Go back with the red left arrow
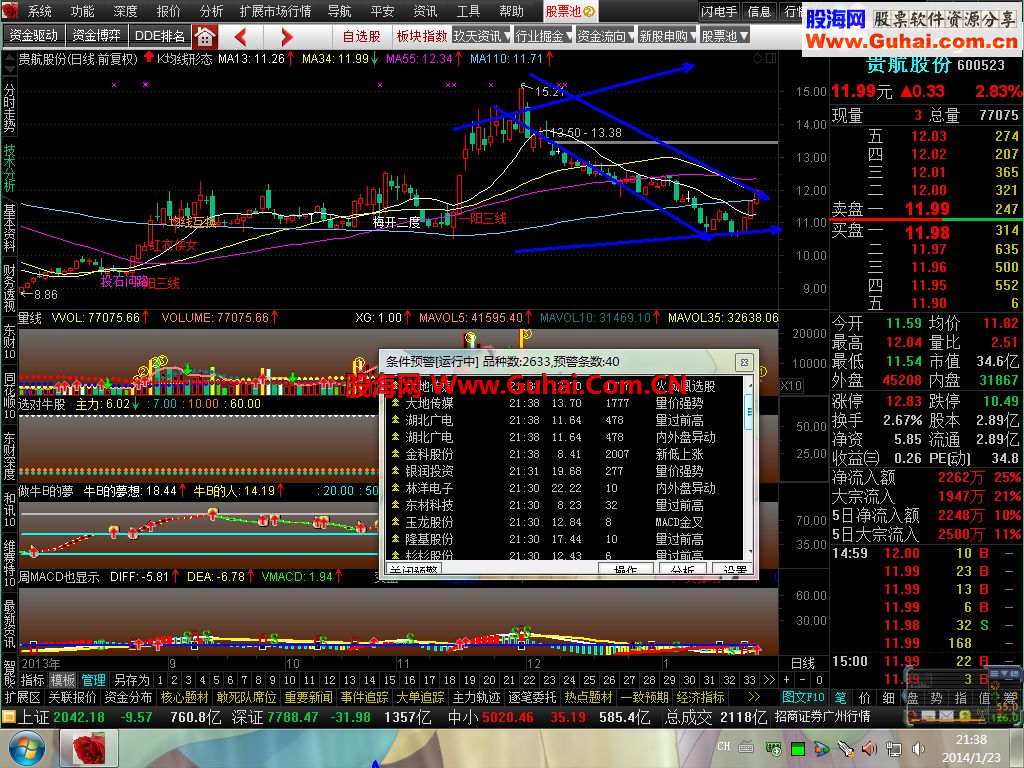The image size is (1024, 768). coord(240,37)
